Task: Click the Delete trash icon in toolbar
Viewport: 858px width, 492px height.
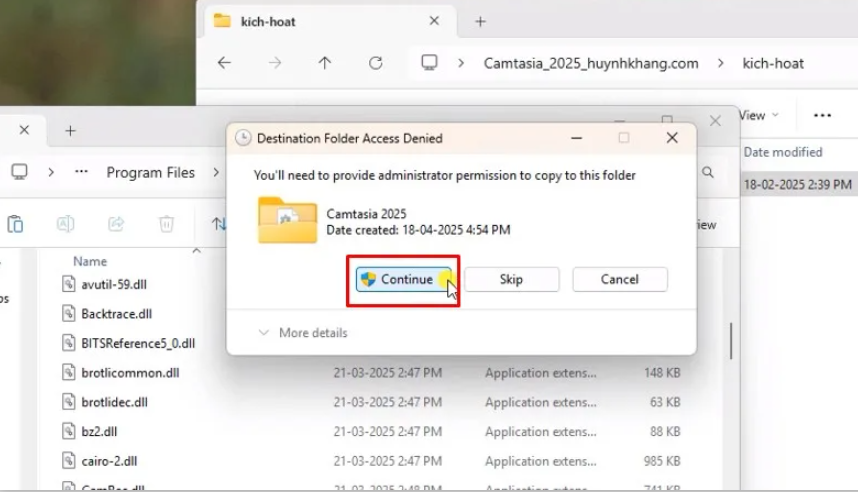Action: (x=166, y=224)
